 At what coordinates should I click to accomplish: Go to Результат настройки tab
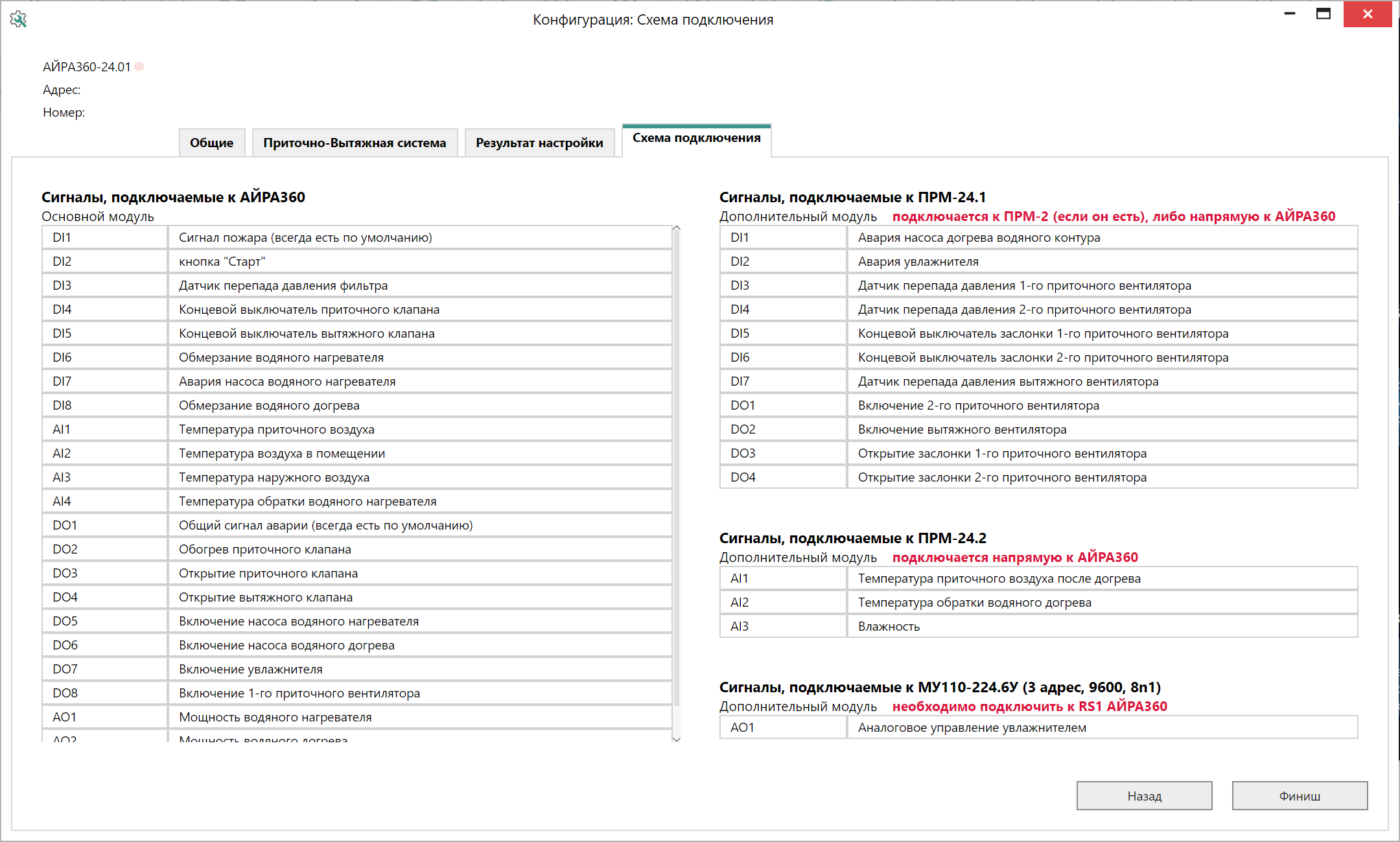click(x=539, y=143)
